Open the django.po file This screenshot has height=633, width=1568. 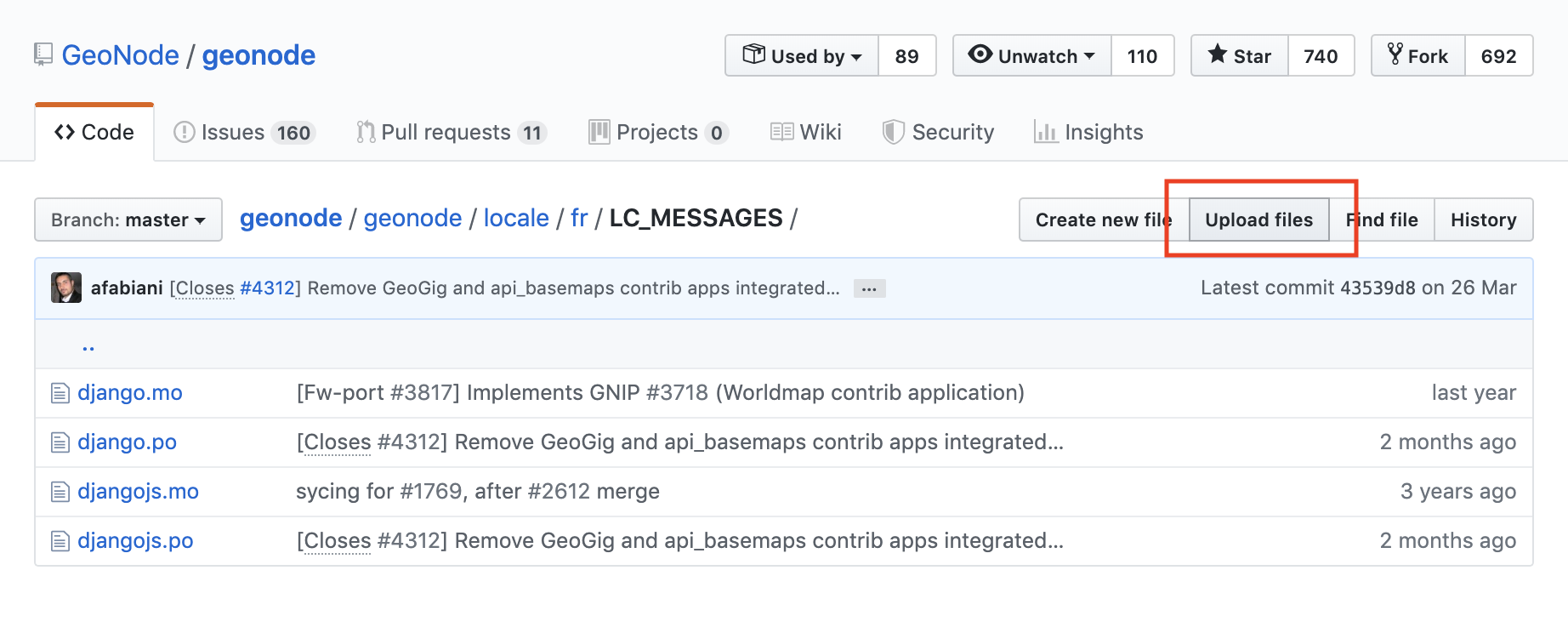[x=127, y=442]
